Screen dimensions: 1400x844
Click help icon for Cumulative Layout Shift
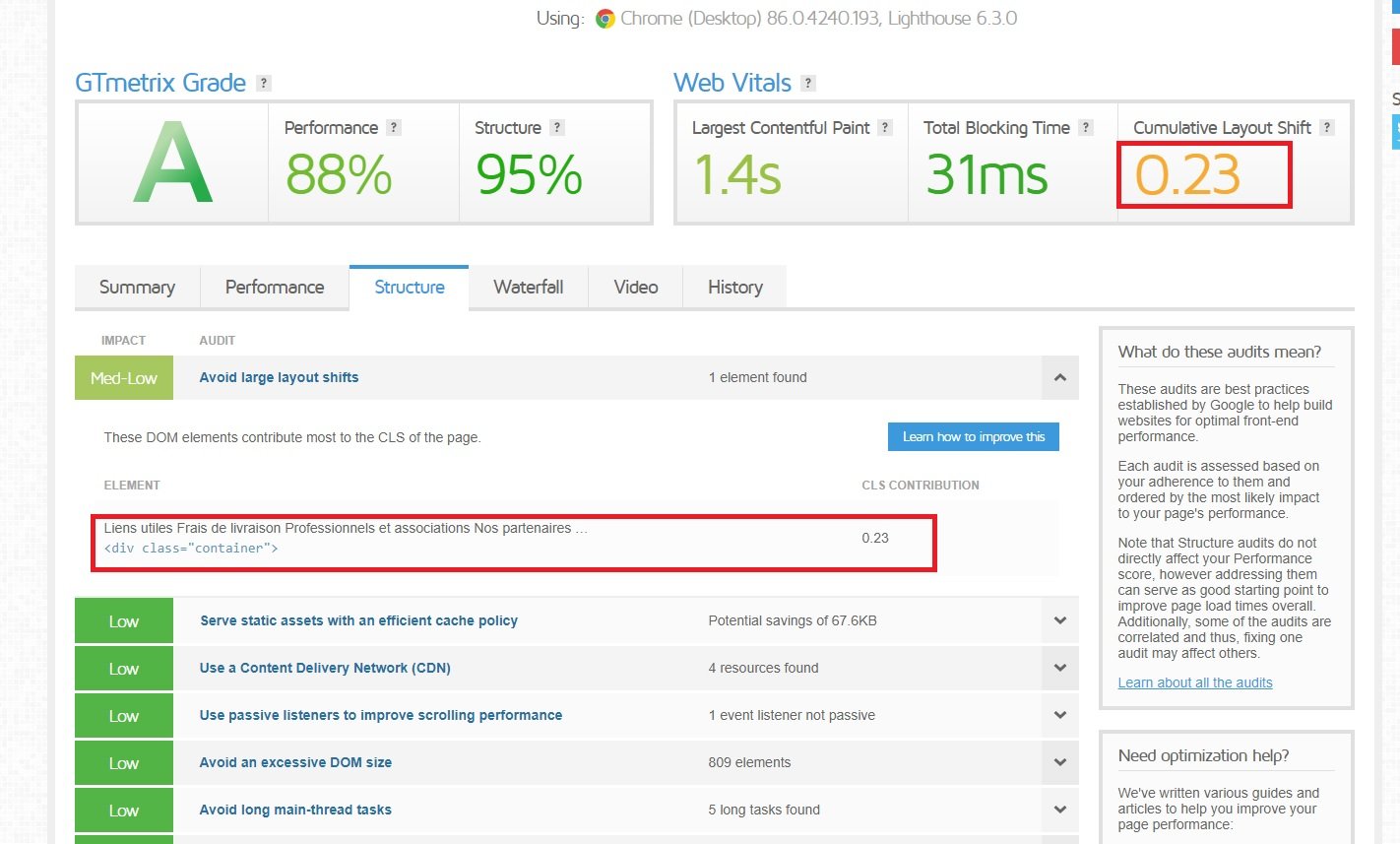[1327, 127]
